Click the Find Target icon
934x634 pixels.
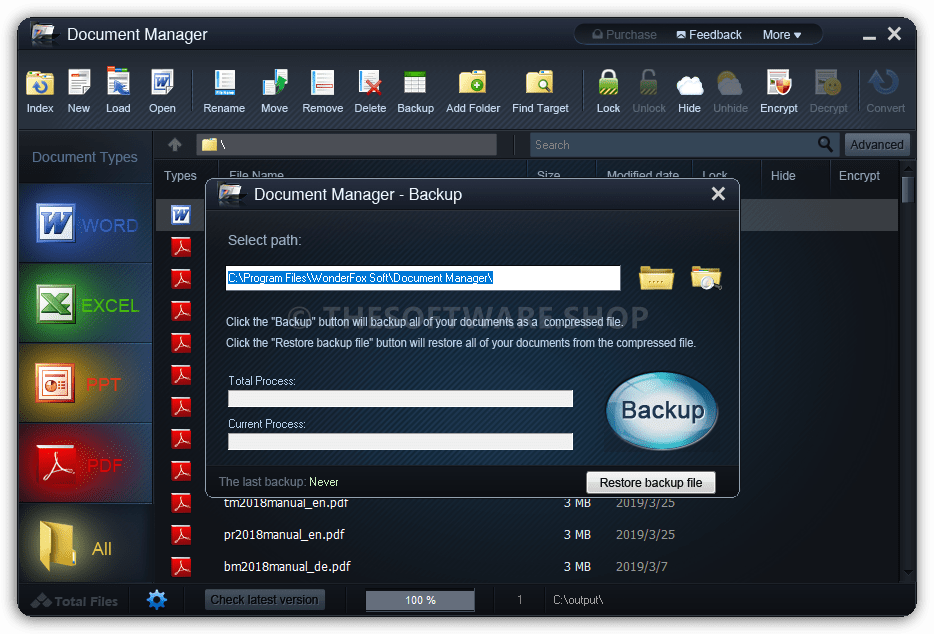pyautogui.click(x=540, y=91)
